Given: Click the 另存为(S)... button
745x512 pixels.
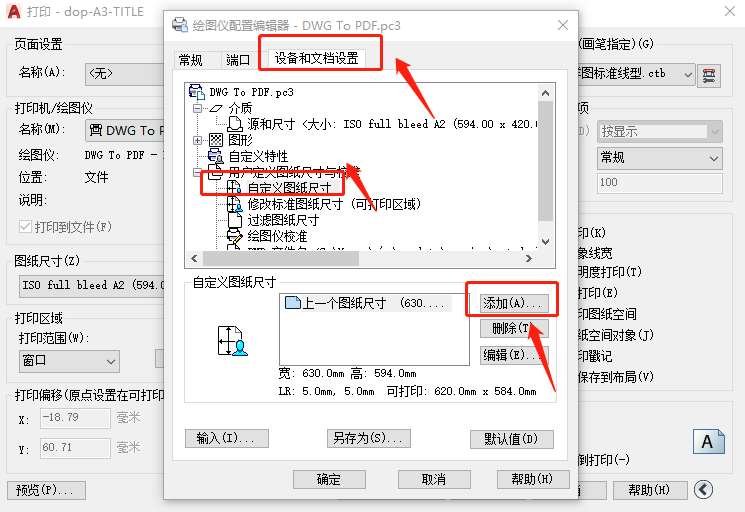Looking at the screenshot, I should click(369, 438).
